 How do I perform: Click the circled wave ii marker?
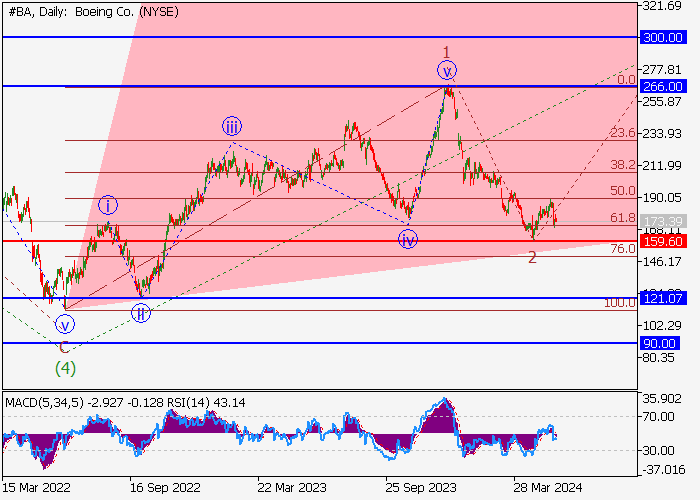tap(141, 313)
